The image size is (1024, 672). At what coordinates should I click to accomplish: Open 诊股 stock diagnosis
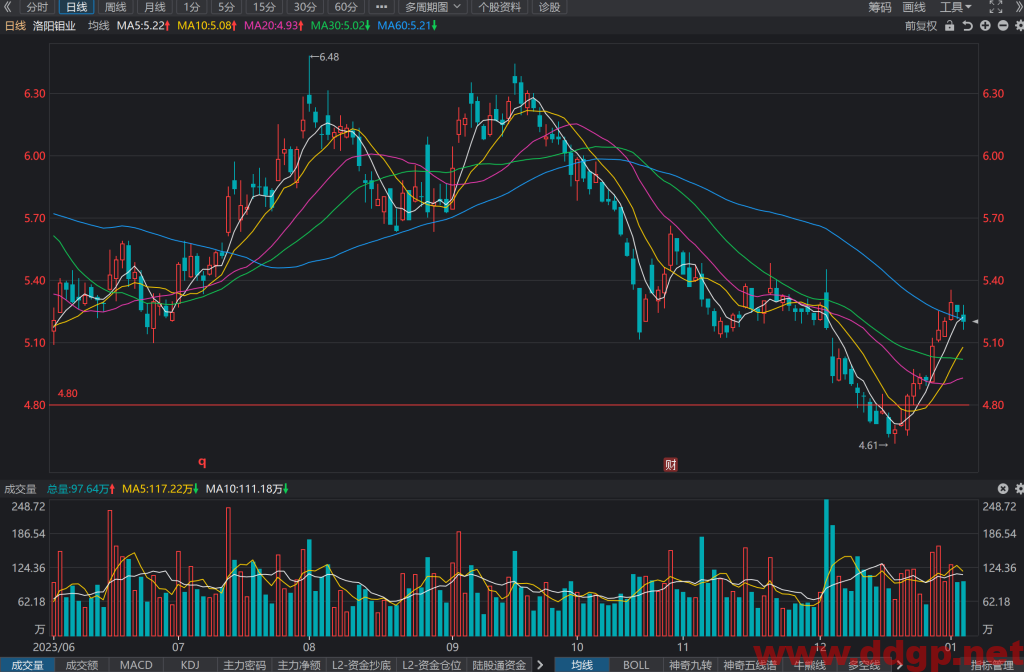pos(549,7)
